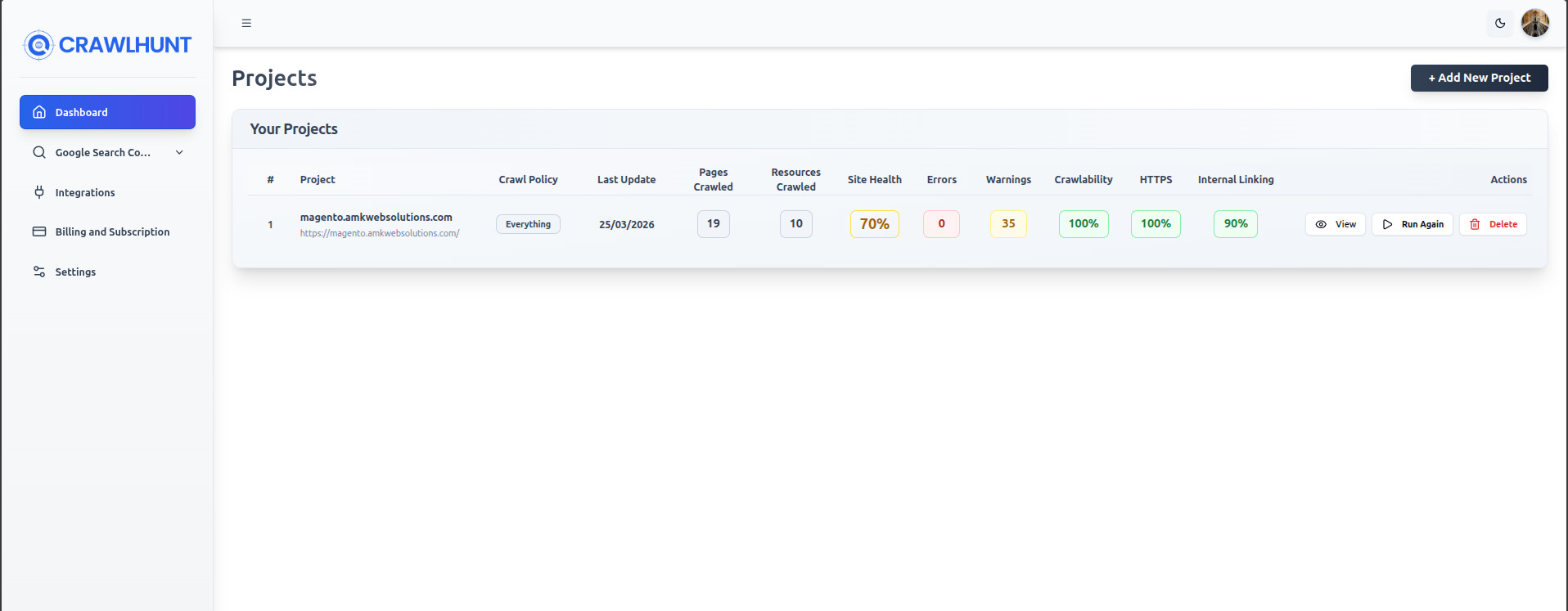Image resolution: width=1568 pixels, height=611 pixels.
Task: Click the Google Search Console magnifier icon
Action: pyautogui.click(x=39, y=152)
